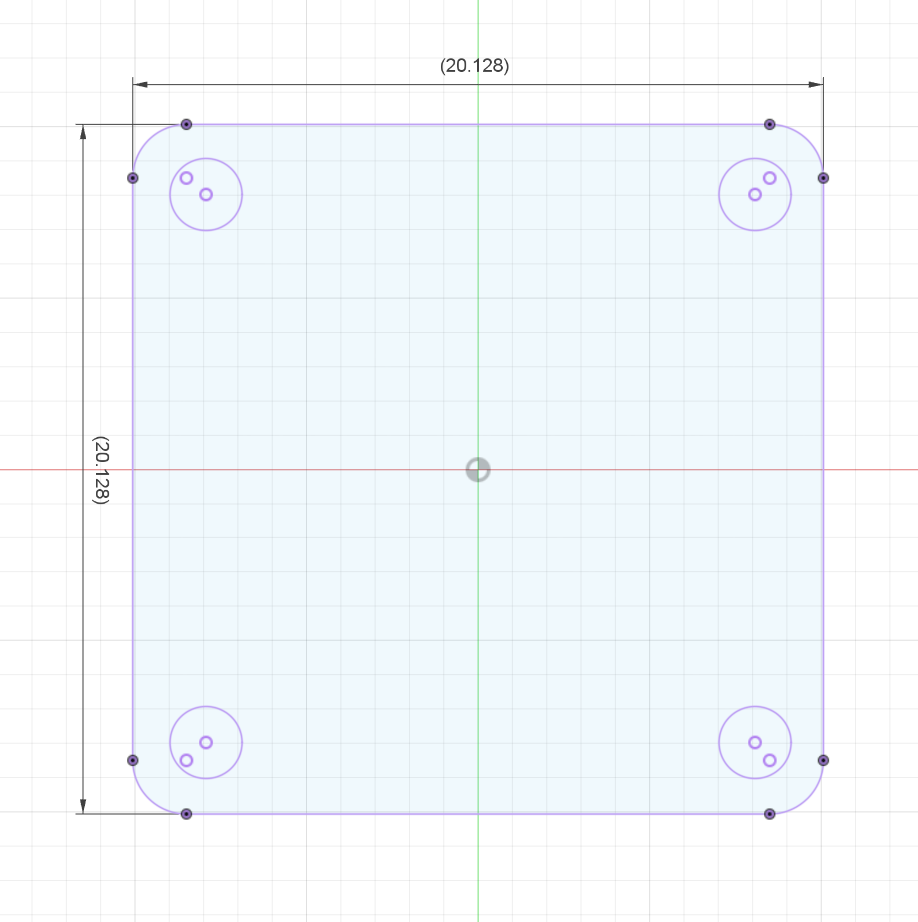Select the green vertical axis line

[x=478, y=300]
